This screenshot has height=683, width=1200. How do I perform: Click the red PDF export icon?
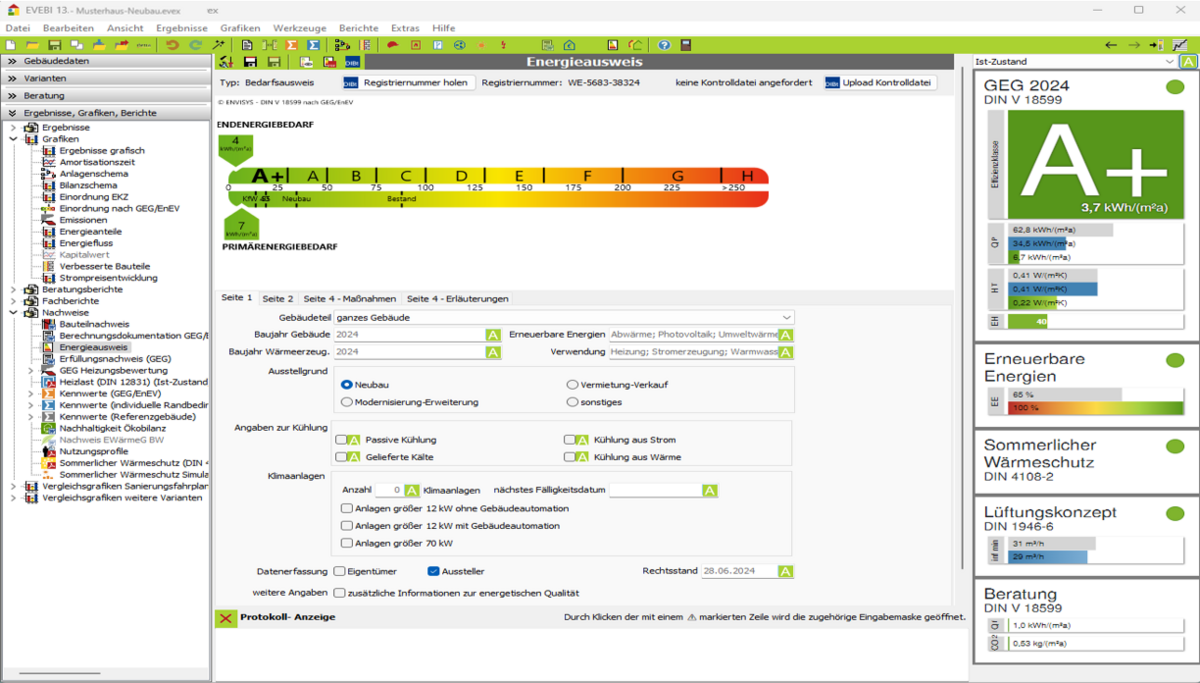click(330, 62)
